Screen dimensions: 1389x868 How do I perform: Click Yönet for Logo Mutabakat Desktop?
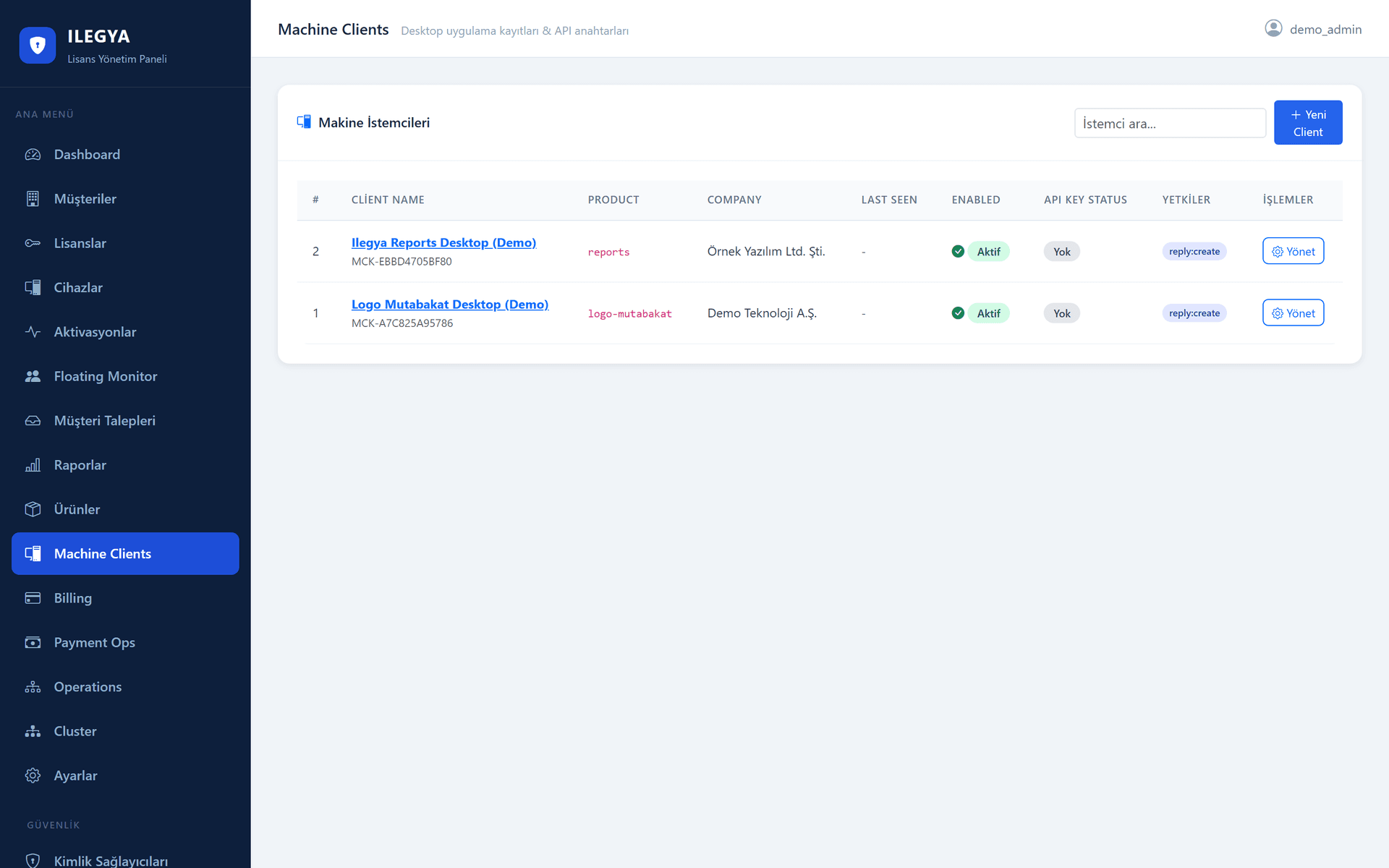point(1293,312)
